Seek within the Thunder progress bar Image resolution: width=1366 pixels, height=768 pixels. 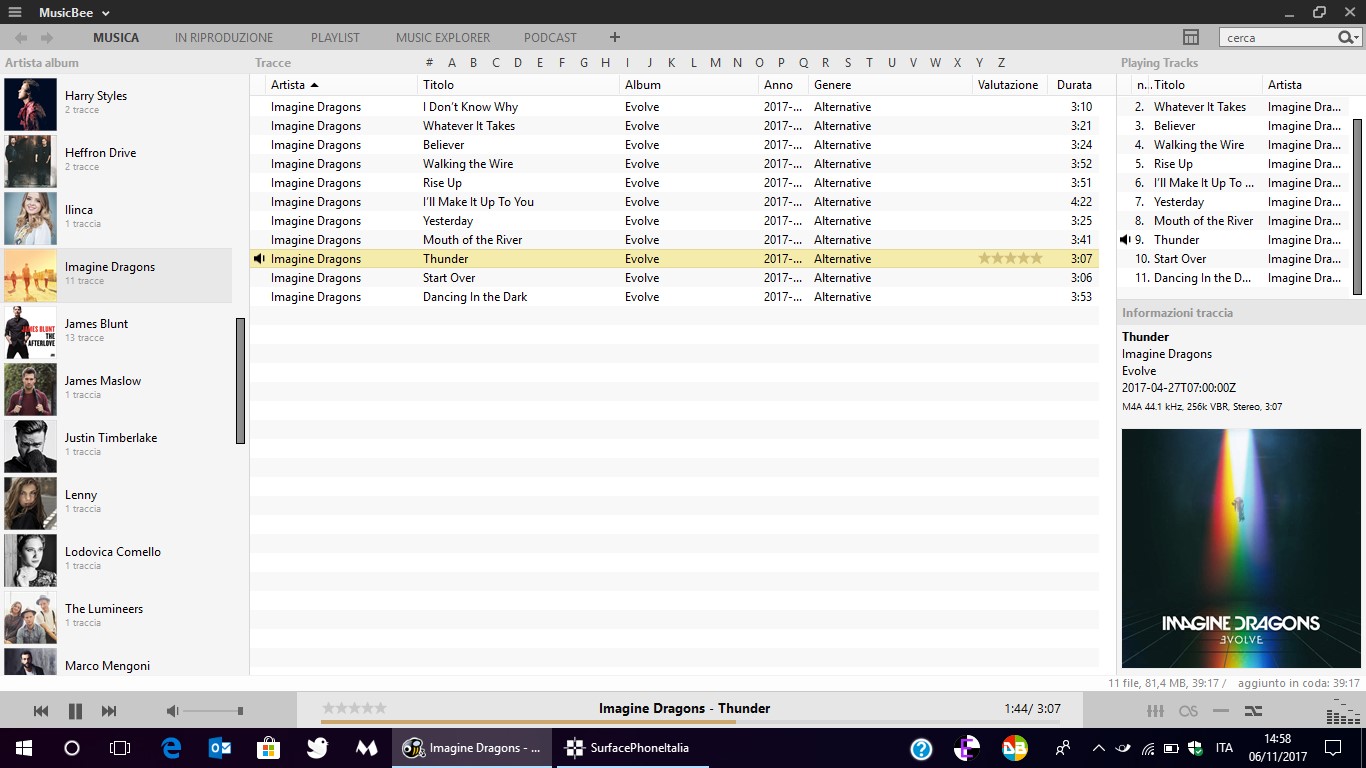point(690,722)
